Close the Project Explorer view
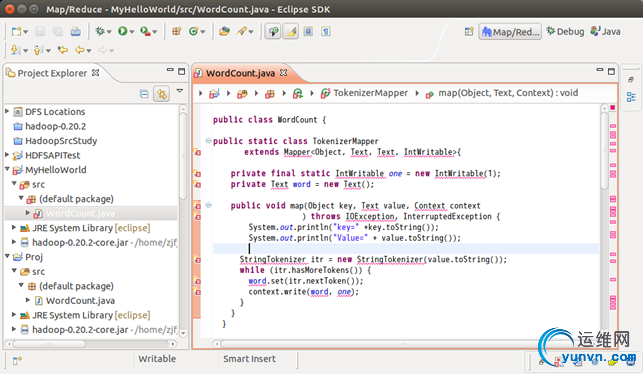The height and width of the screenshot is (374, 643). click(96, 73)
